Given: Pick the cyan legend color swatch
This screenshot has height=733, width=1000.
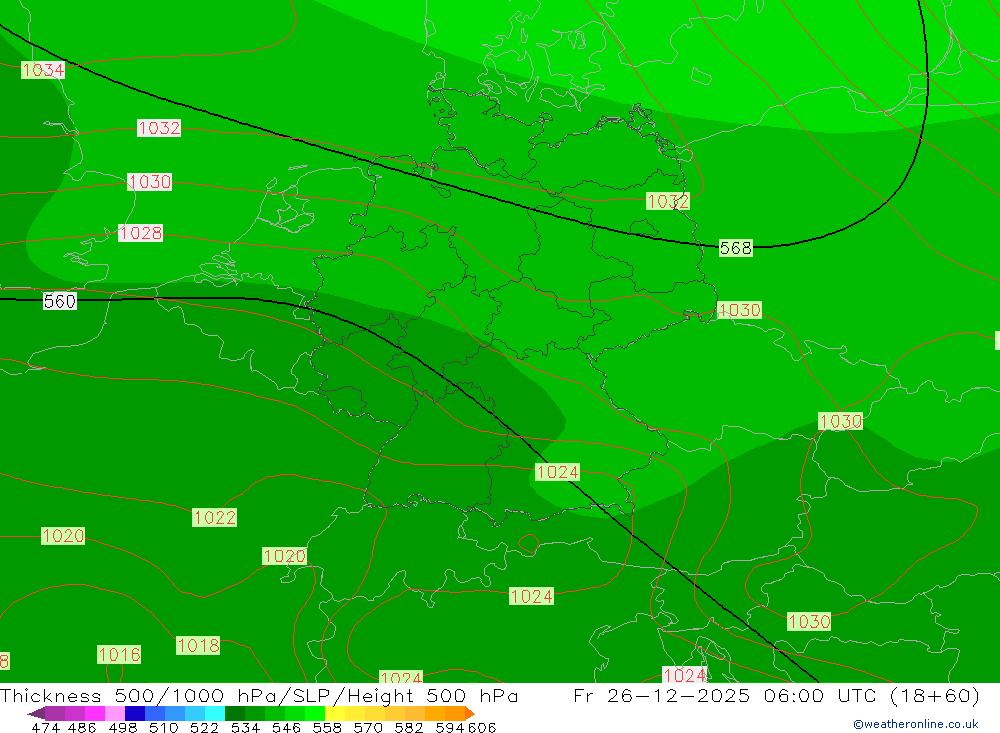Looking at the screenshot, I should [x=215, y=713].
